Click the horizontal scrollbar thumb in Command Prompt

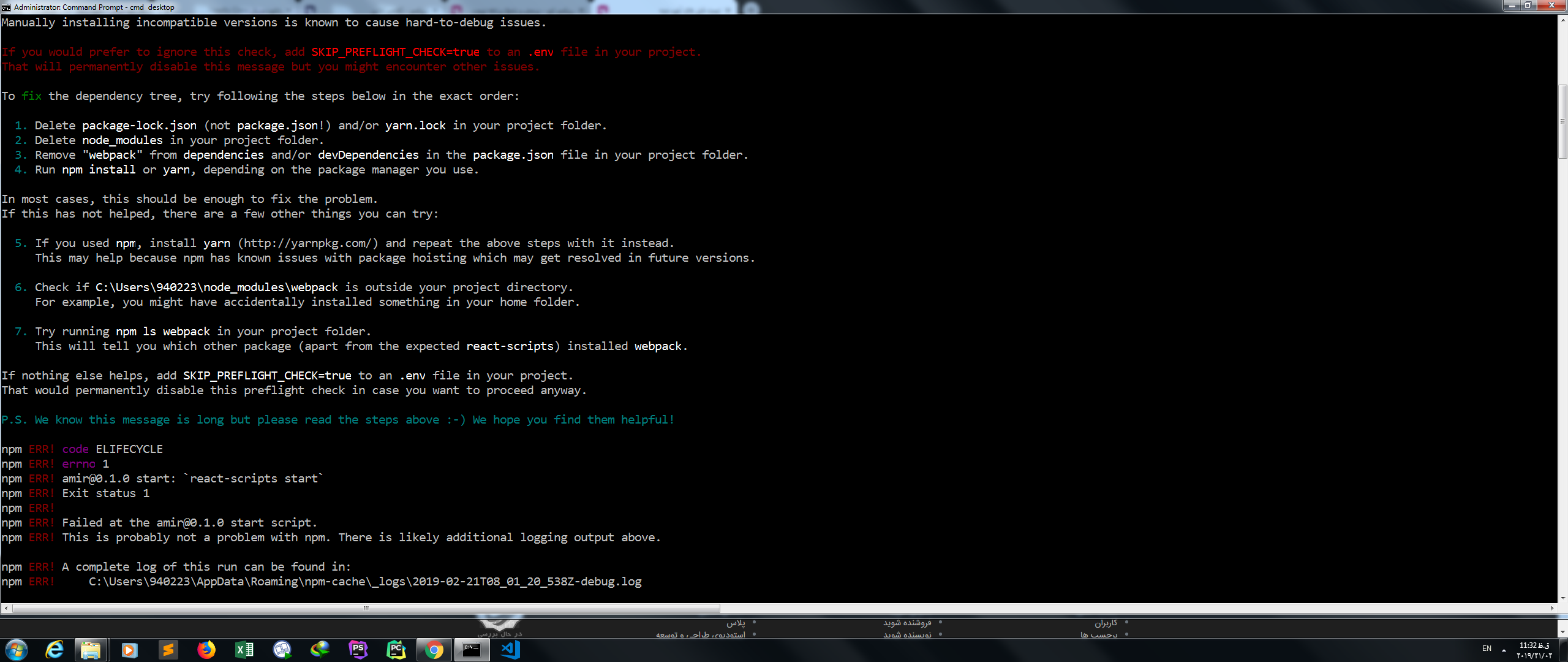coord(366,608)
